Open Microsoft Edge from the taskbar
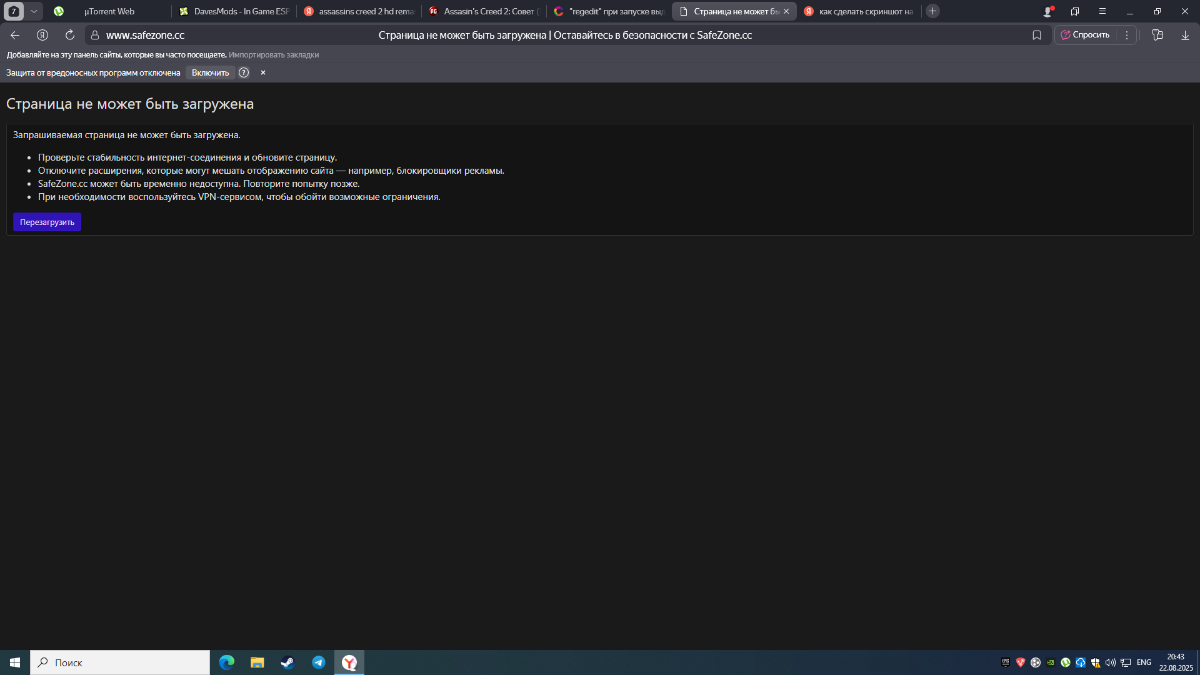Image resolution: width=1200 pixels, height=675 pixels. [226, 662]
